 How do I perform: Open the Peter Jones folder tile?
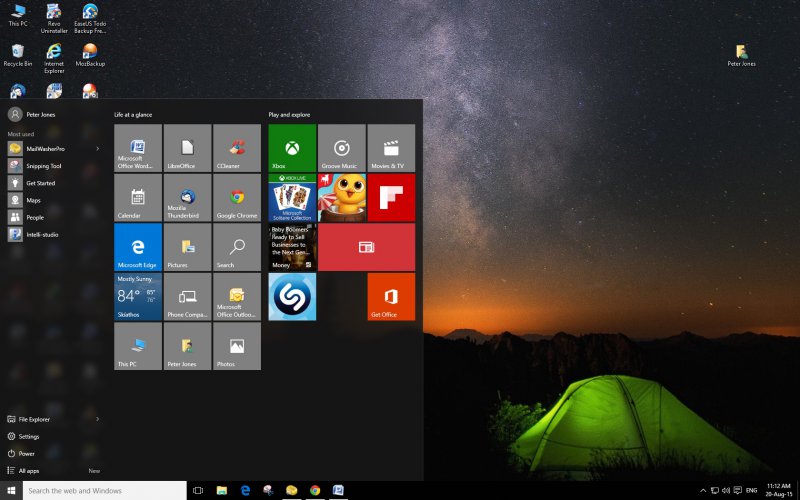click(187, 346)
